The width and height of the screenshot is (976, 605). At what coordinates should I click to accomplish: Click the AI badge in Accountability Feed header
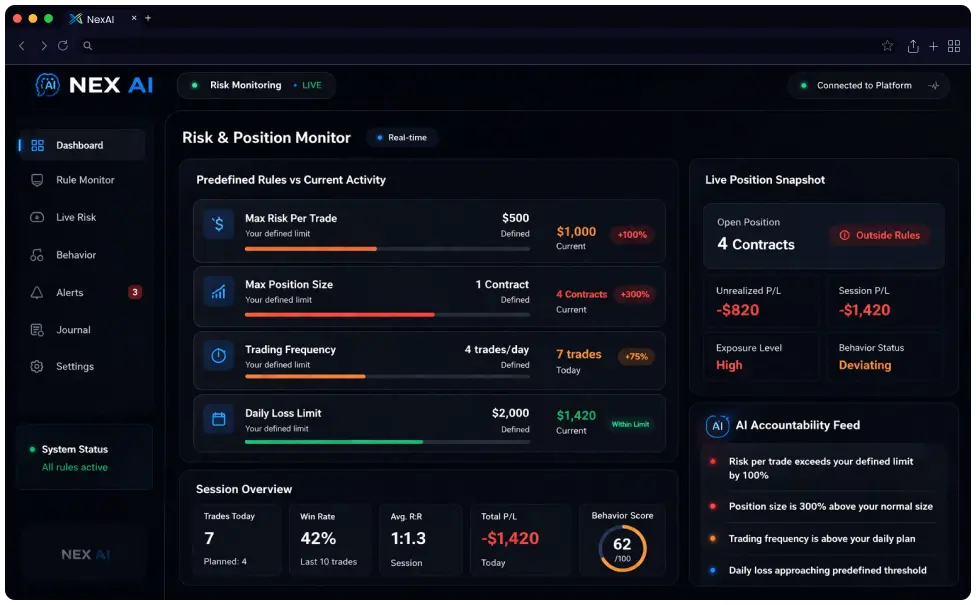point(717,426)
